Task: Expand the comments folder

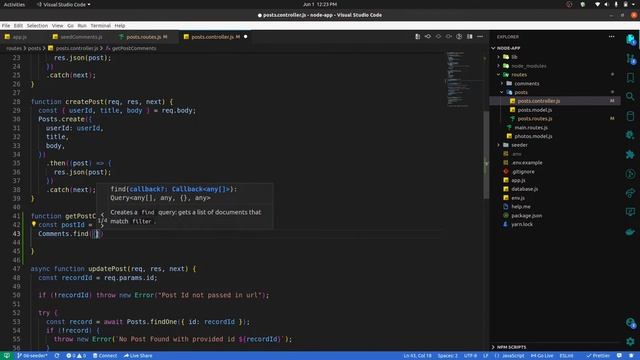Action: coord(527,84)
